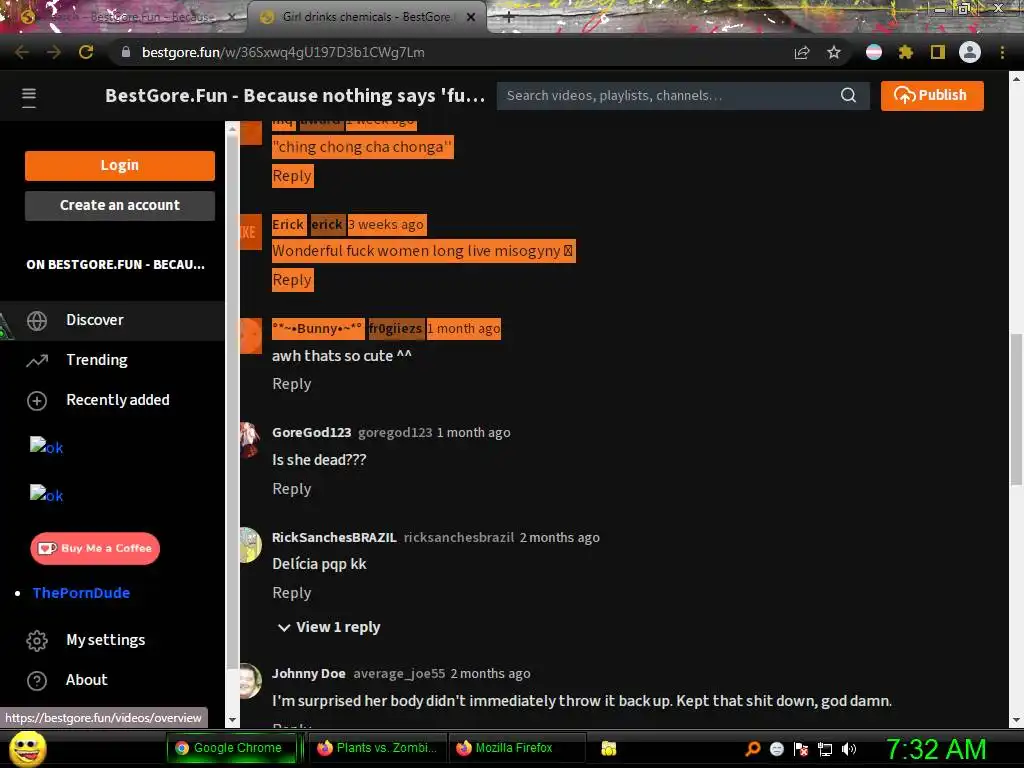This screenshot has width=1024, height=768.
Task: Click Reply under Erick's comment
Action: [x=292, y=280]
